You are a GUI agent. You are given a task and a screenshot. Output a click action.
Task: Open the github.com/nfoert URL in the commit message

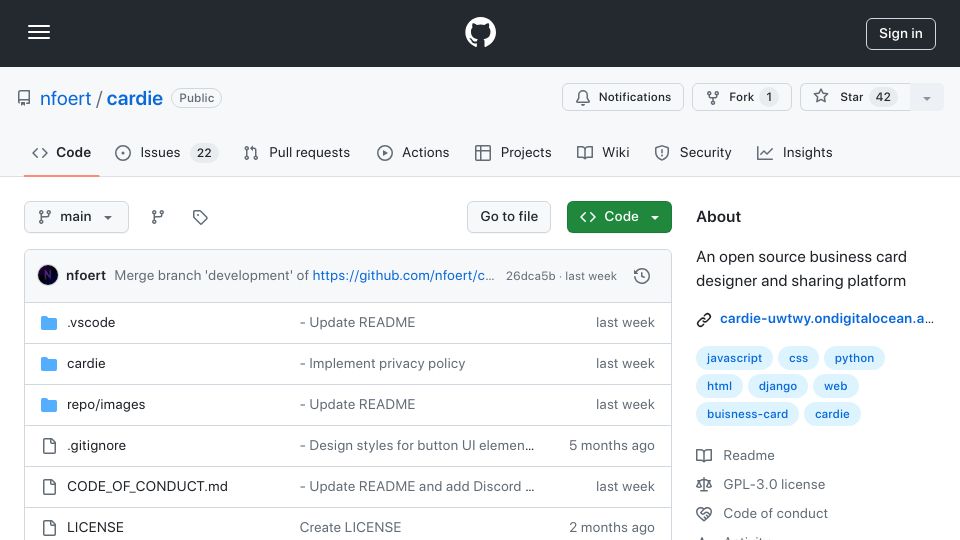click(x=403, y=276)
